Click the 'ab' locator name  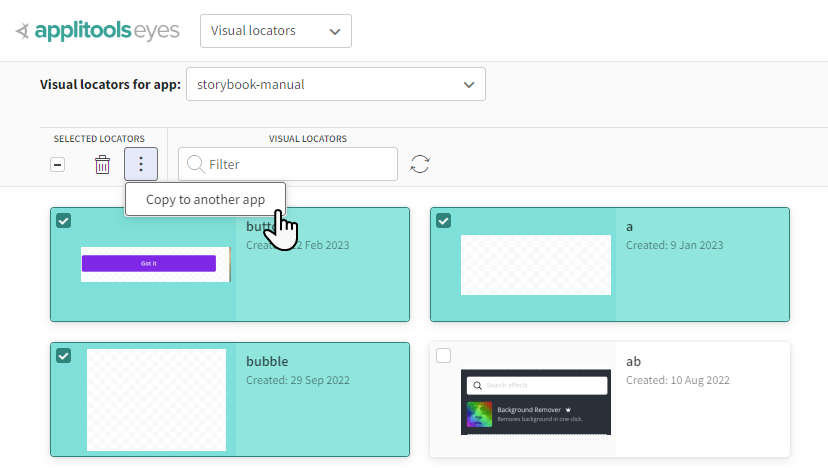tap(633, 361)
